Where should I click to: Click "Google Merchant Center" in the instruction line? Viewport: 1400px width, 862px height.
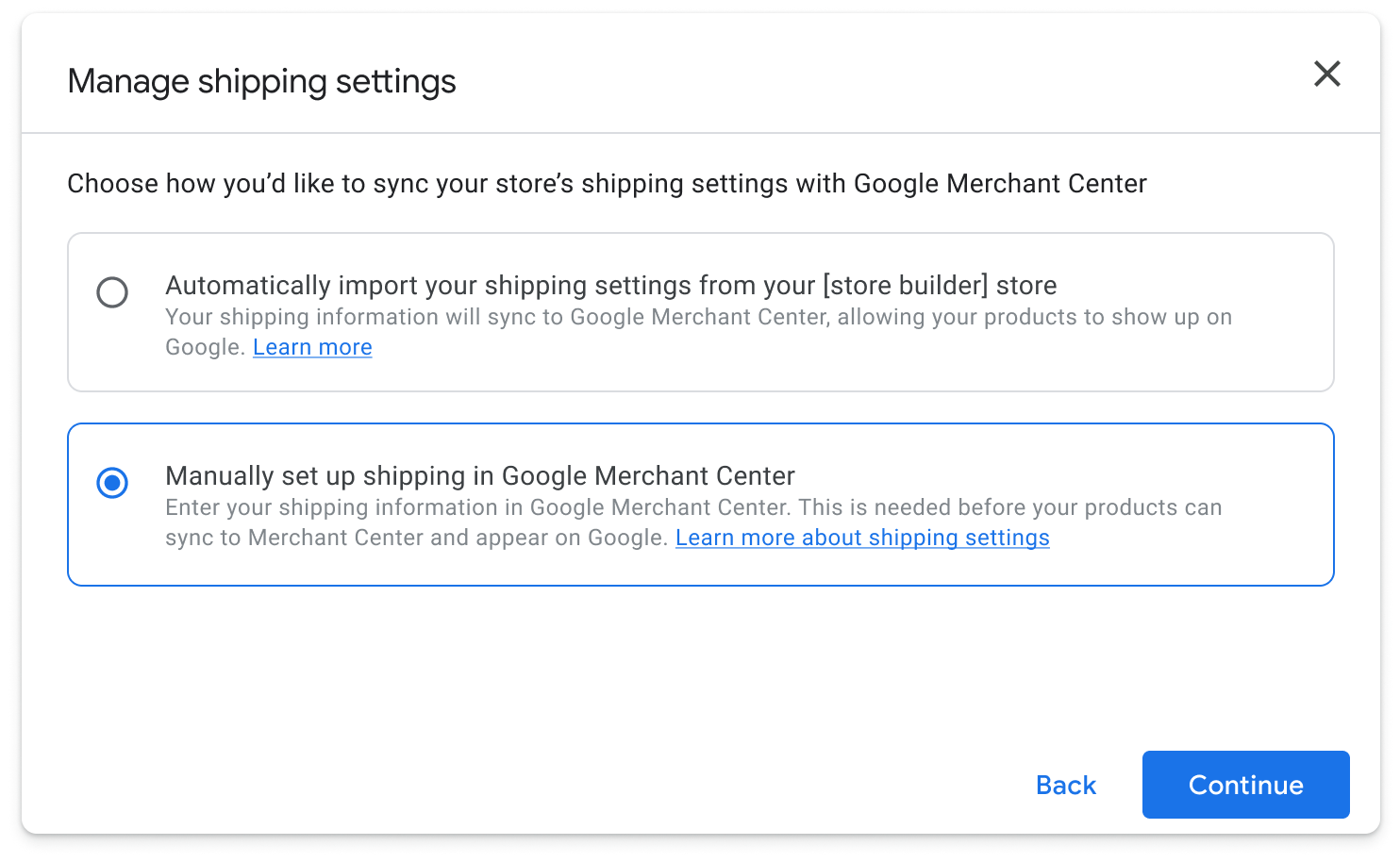click(x=1000, y=184)
